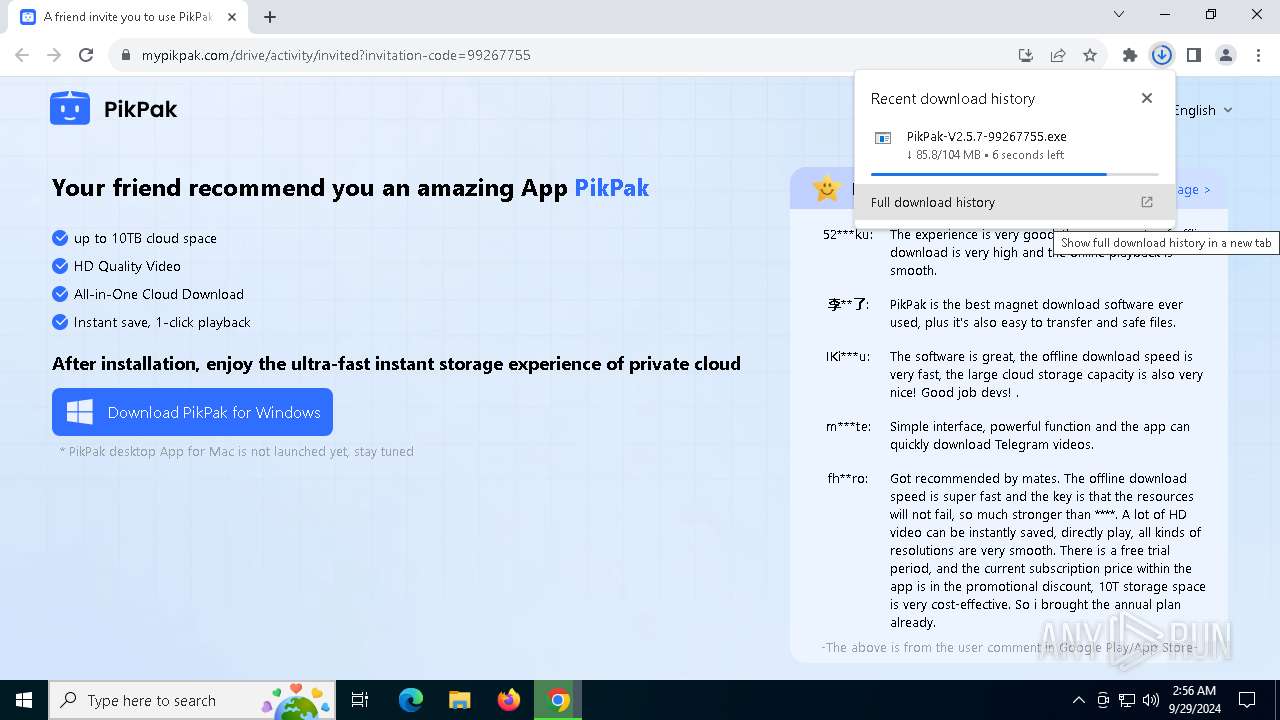Open the clock showing 2:56 AM
This screenshot has height=720, width=1280.
1193,699
